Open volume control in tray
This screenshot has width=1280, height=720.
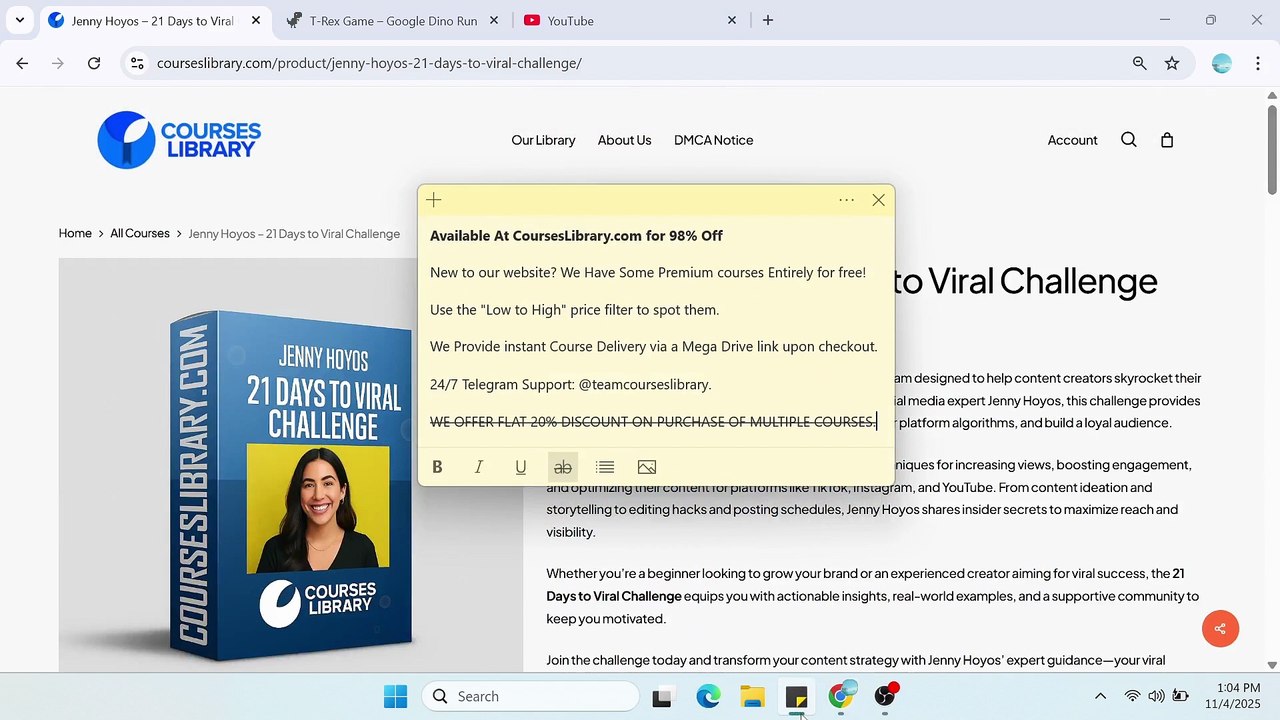(1156, 697)
